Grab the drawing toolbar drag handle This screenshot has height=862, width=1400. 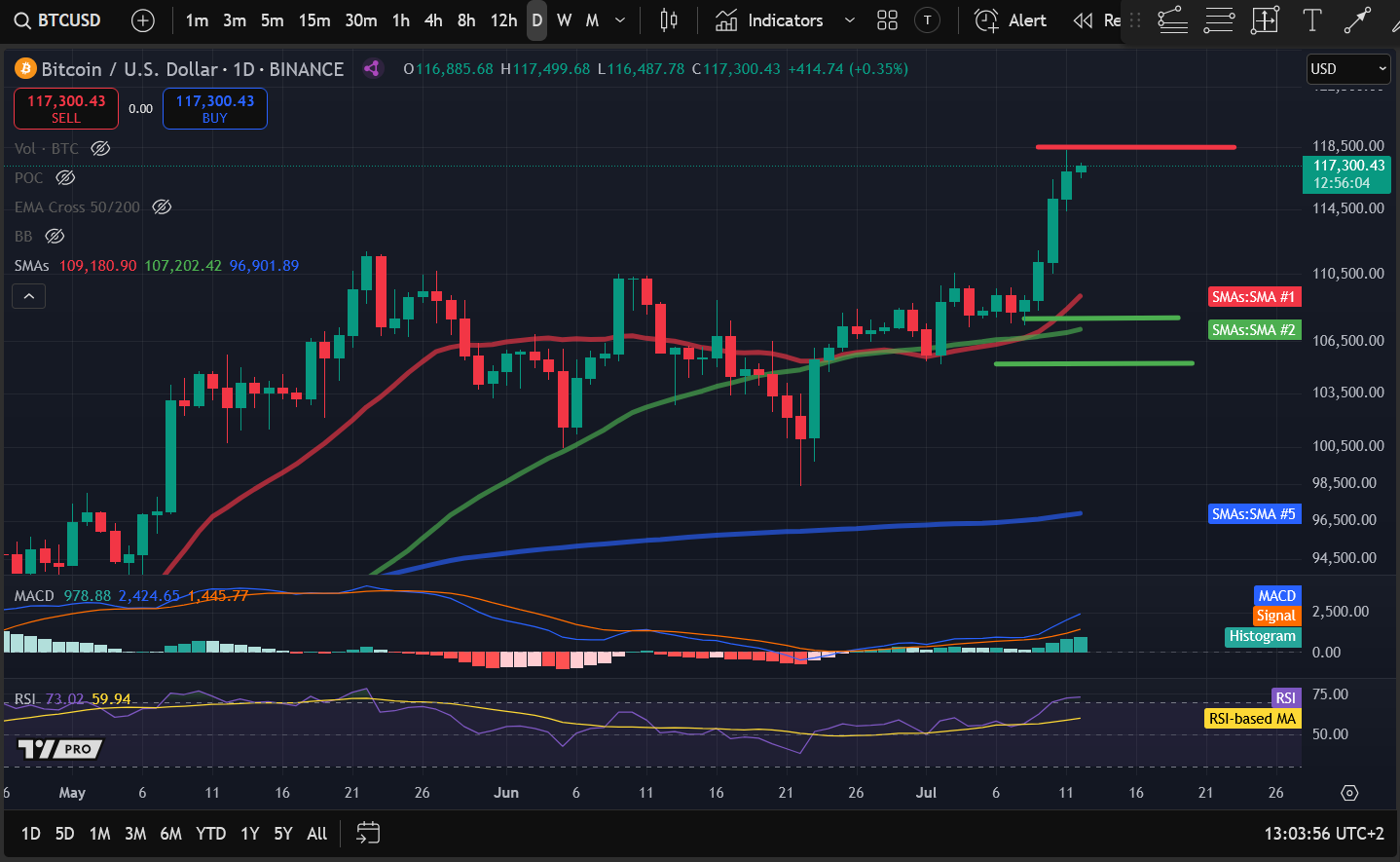[1135, 20]
